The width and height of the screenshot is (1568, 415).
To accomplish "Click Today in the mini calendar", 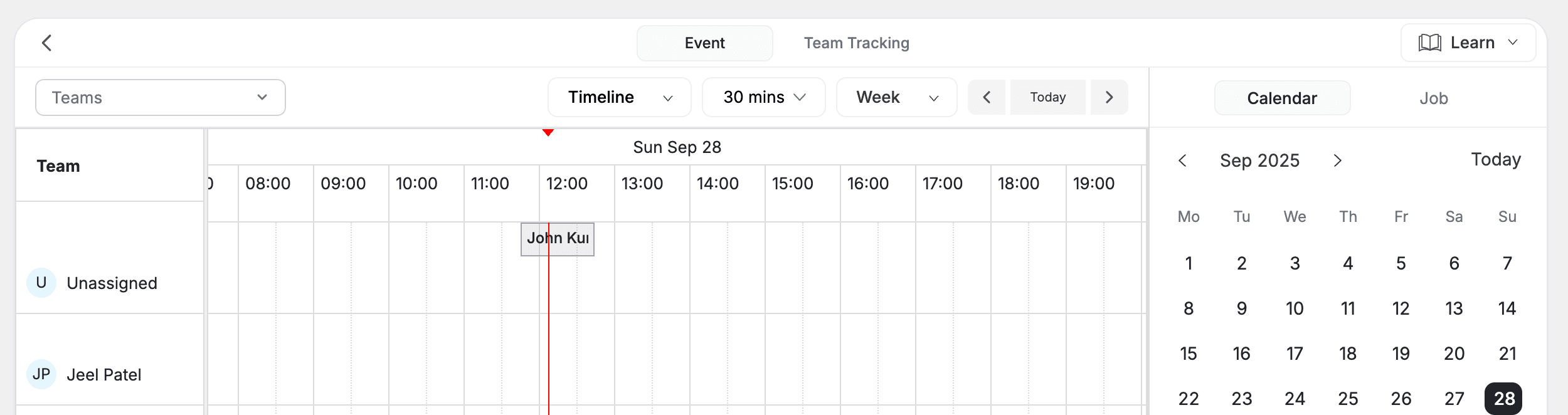I will 1496,159.
